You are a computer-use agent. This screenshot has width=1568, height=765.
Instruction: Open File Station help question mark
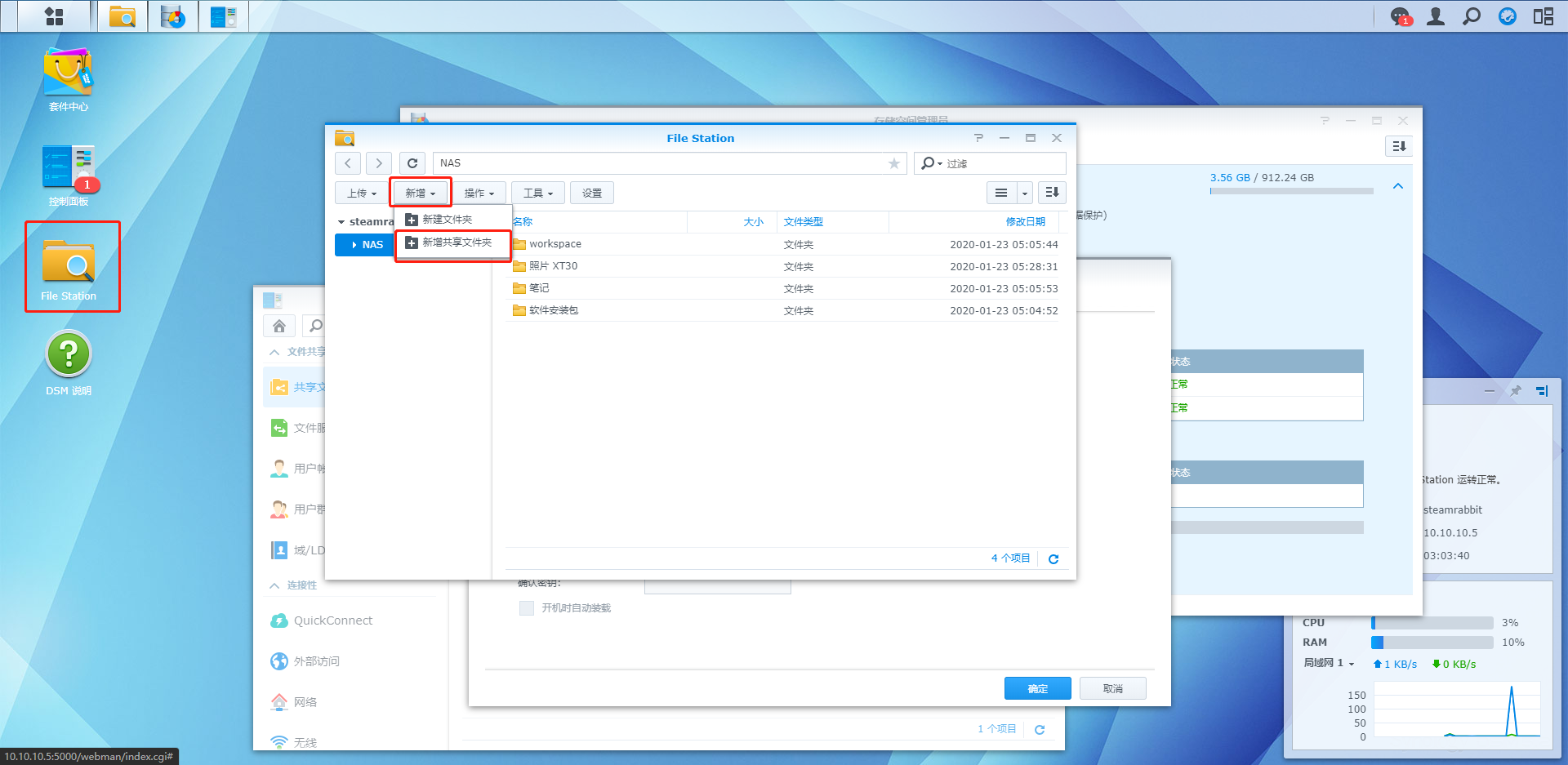coord(978,138)
